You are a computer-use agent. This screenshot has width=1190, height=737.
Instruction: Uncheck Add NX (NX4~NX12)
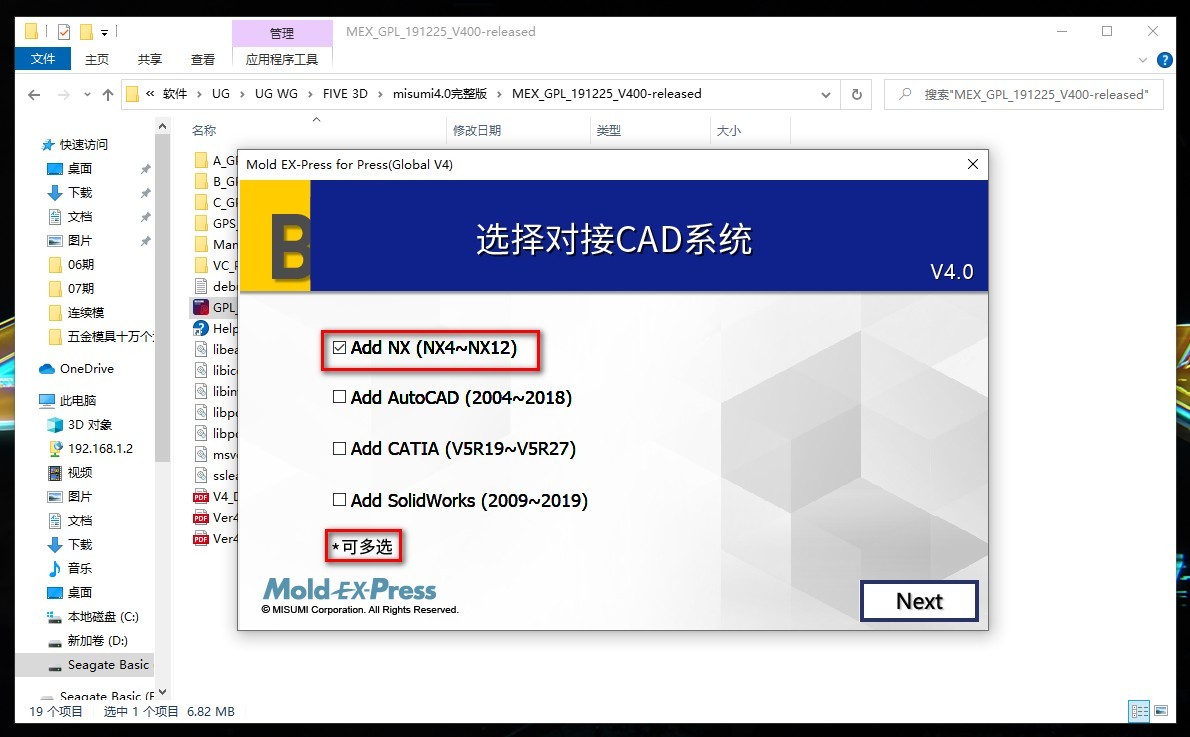339,345
